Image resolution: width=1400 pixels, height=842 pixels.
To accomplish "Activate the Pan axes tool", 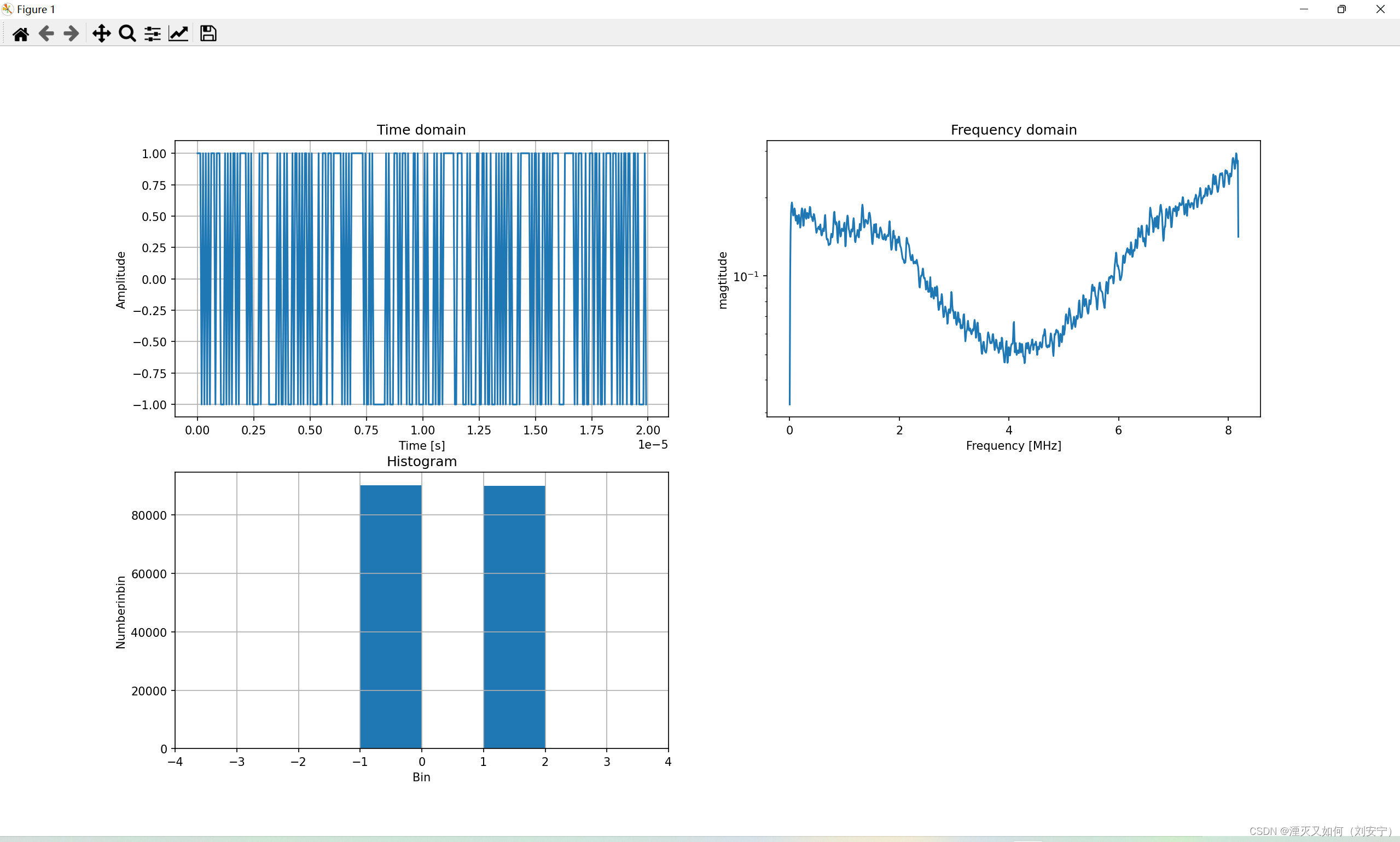I will click(102, 34).
